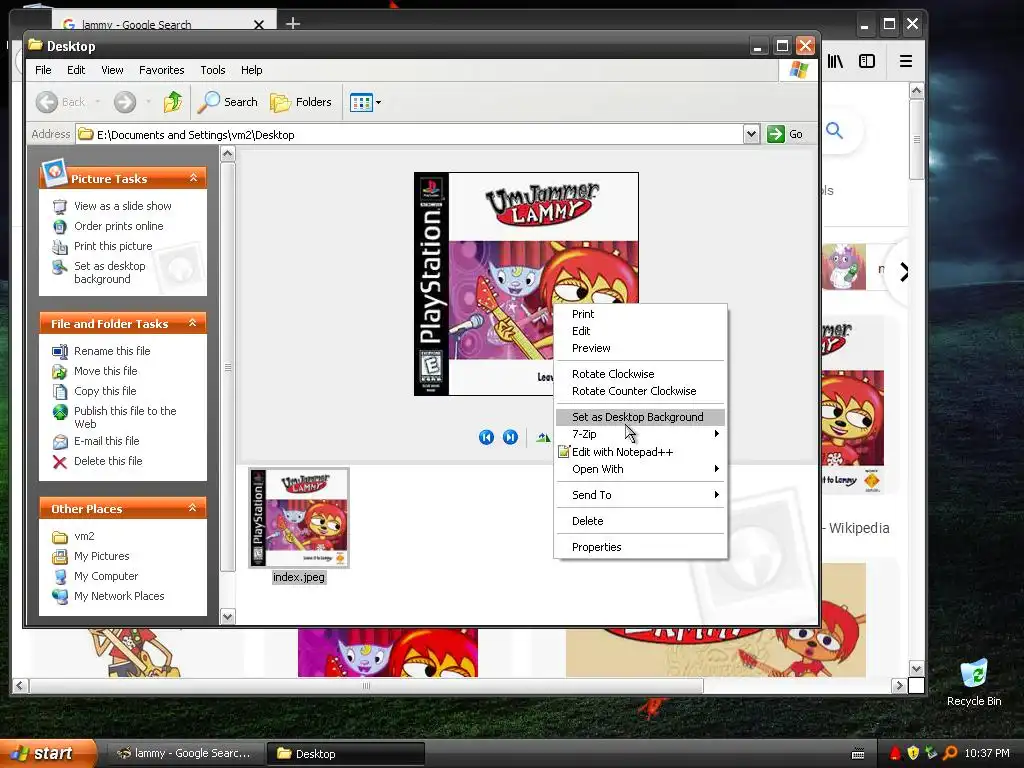Select the index.jpeg thumbnail
Image resolution: width=1024 pixels, height=768 pixels.
299,518
